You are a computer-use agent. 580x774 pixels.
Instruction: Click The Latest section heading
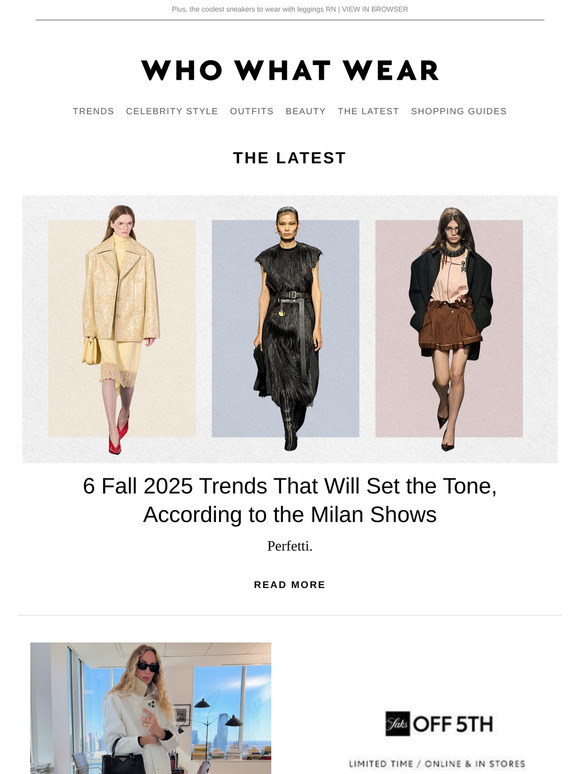pyautogui.click(x=290, y=158)
